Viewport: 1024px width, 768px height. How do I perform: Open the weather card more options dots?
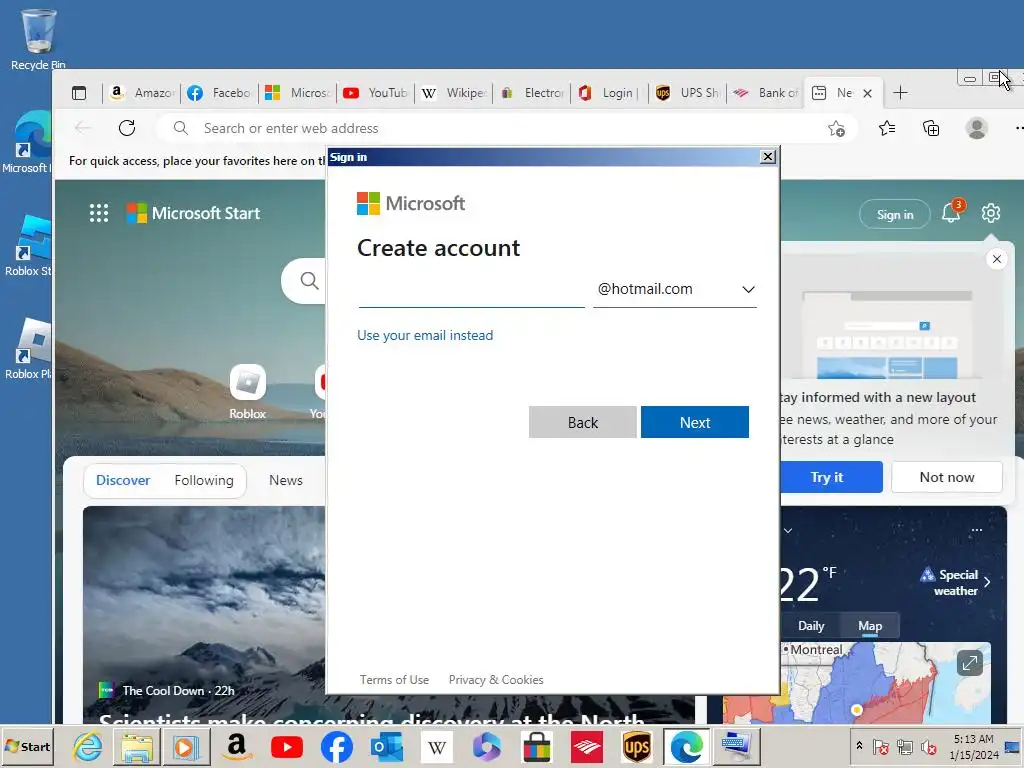coord(976,530)
